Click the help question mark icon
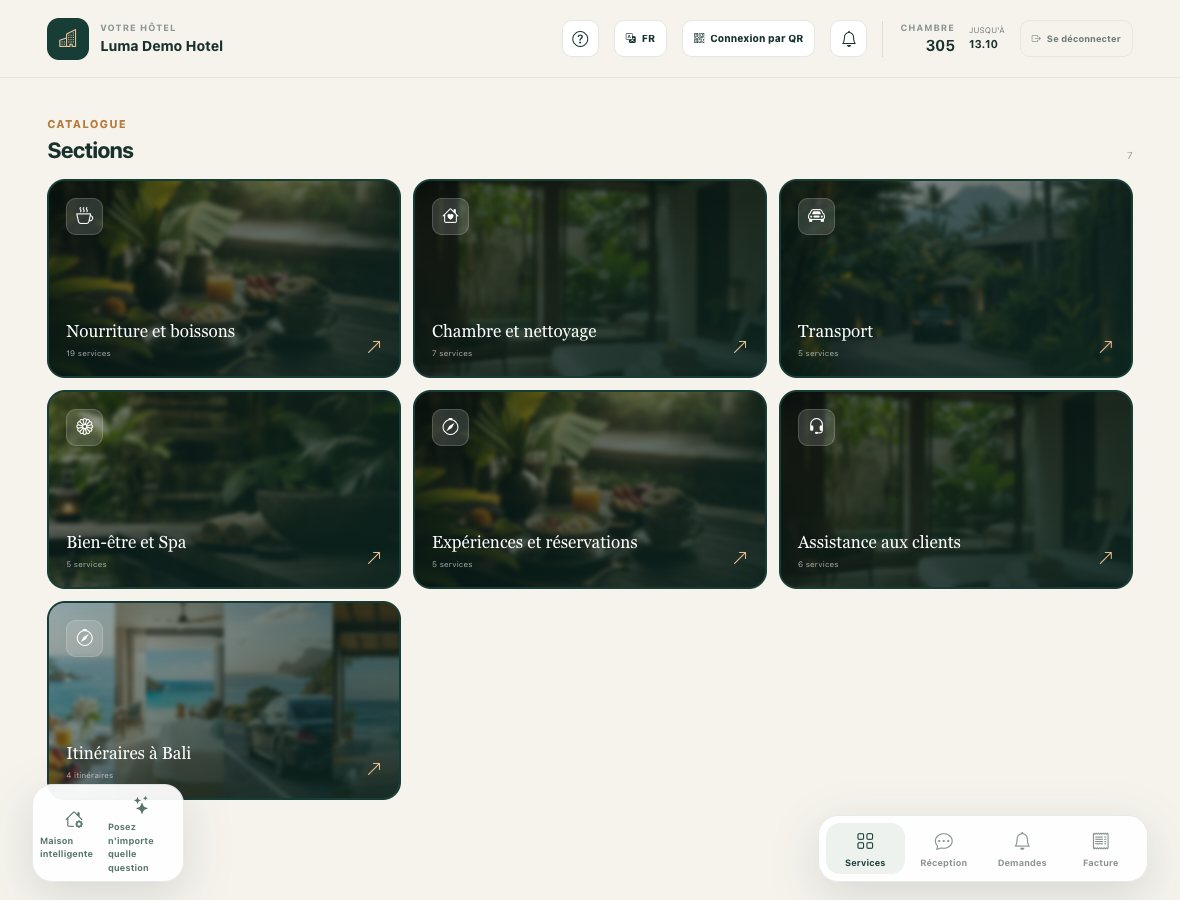Screen dimensions: 1180x900 pos(580,38)
